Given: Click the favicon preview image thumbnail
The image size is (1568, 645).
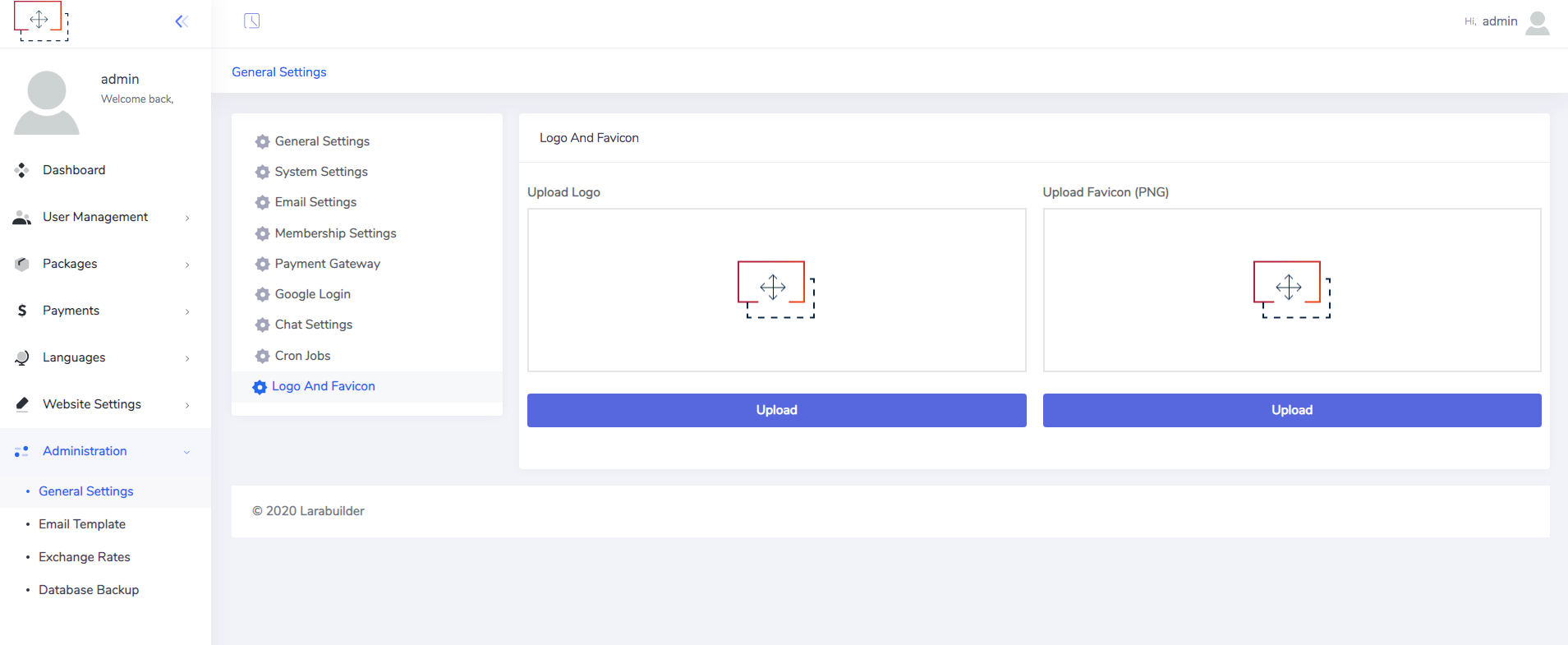Looking at the screenshot, I should [x=1291, y=289].
